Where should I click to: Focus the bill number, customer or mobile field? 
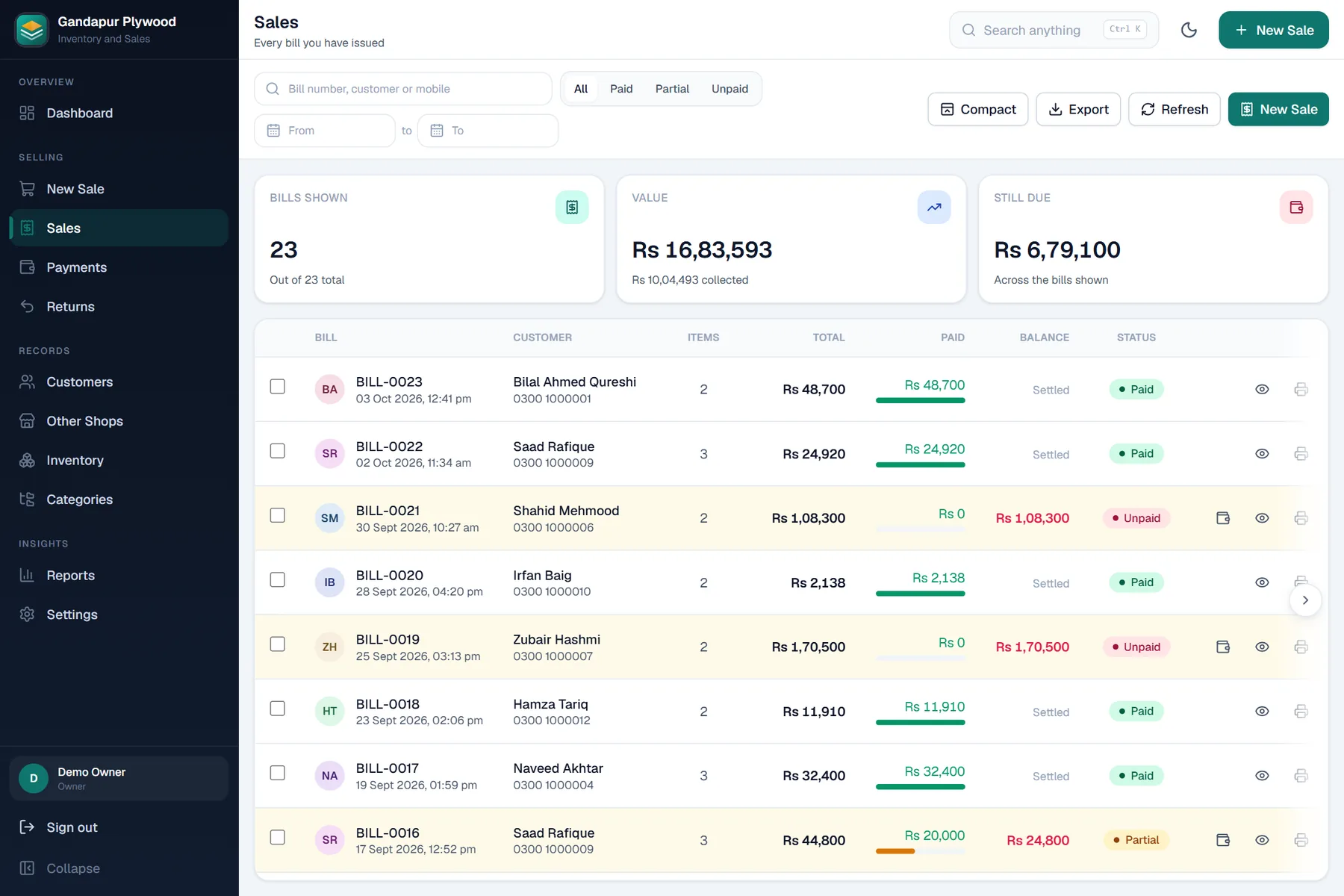[403, 89]
